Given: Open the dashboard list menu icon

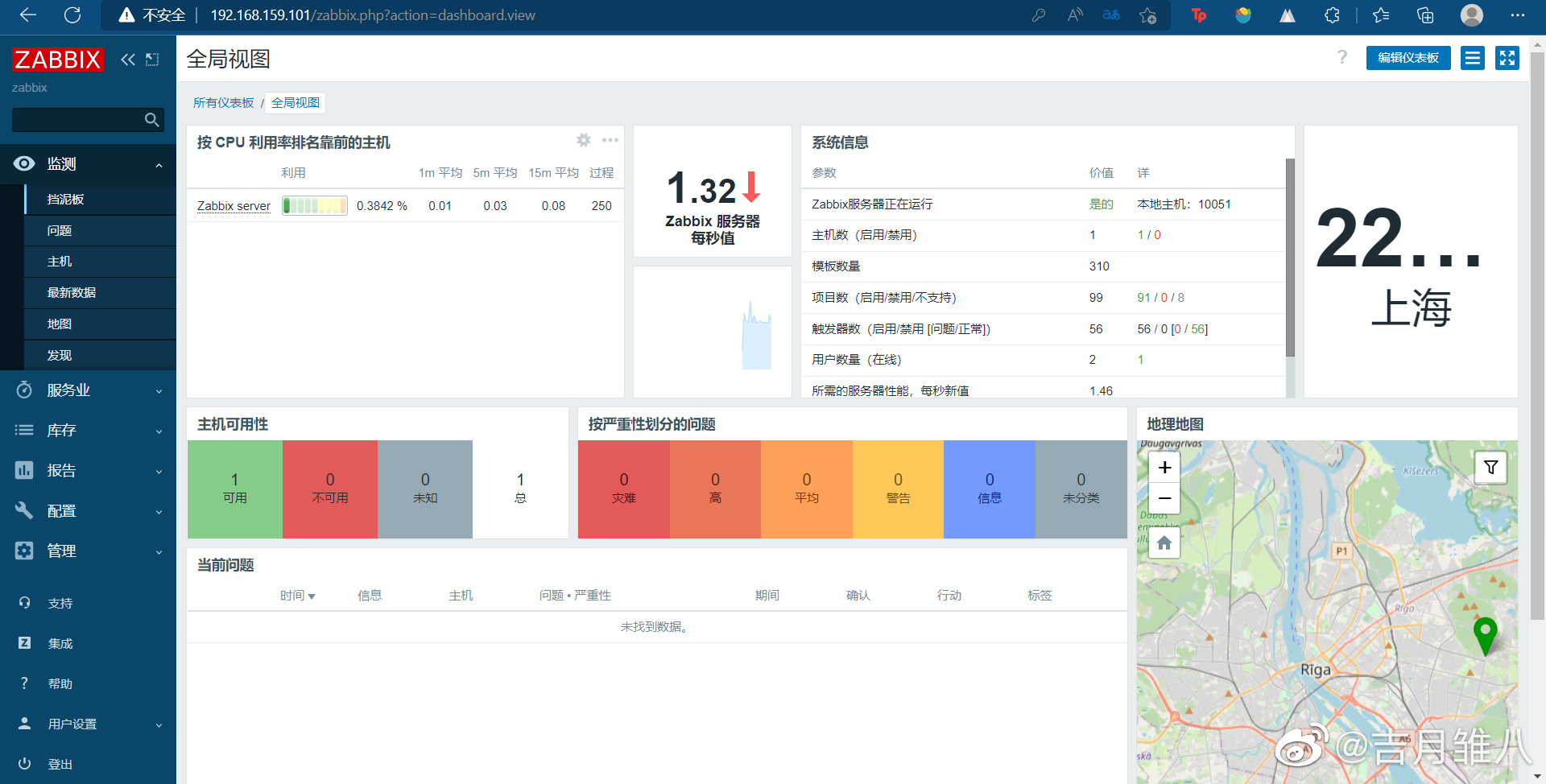Looking at the screenshot, I should 1473,58.
